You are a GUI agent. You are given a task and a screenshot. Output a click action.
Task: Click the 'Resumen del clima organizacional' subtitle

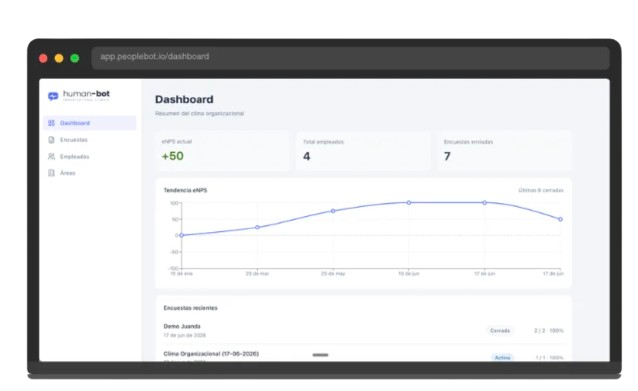tap(199, 114)
